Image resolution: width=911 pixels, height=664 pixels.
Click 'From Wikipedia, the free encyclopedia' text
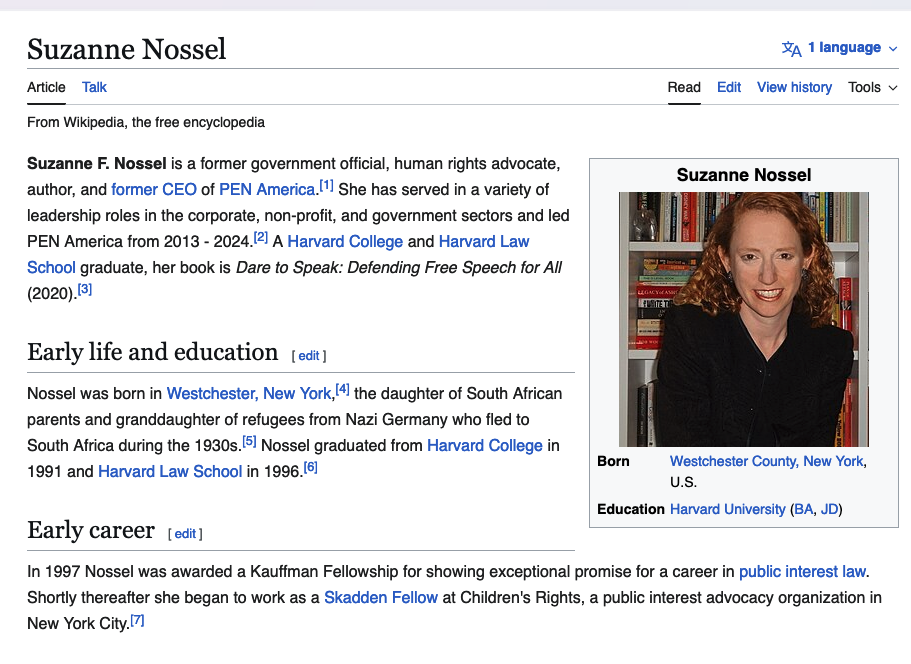146,122
